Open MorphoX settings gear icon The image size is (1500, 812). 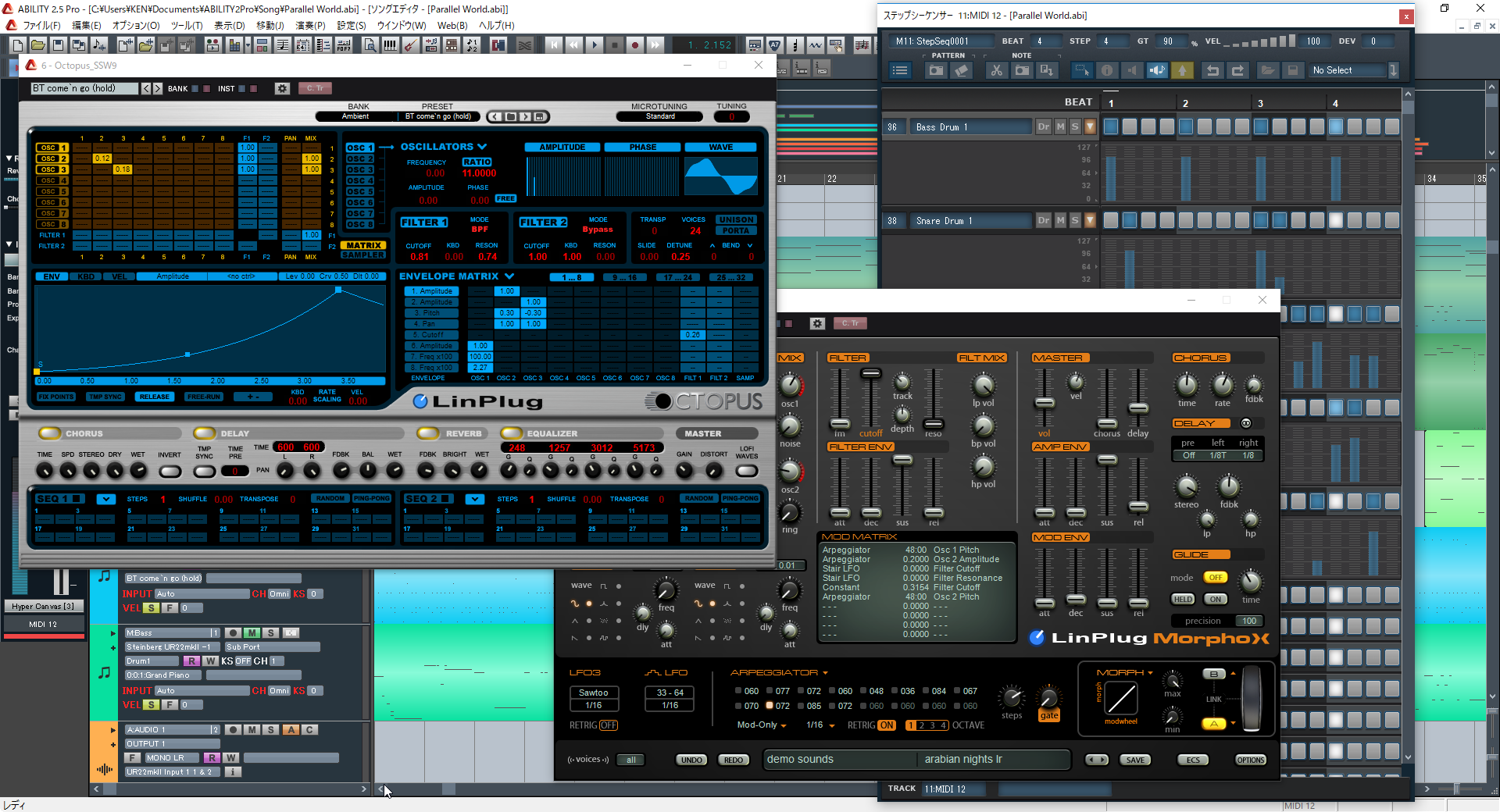point(817,323)
